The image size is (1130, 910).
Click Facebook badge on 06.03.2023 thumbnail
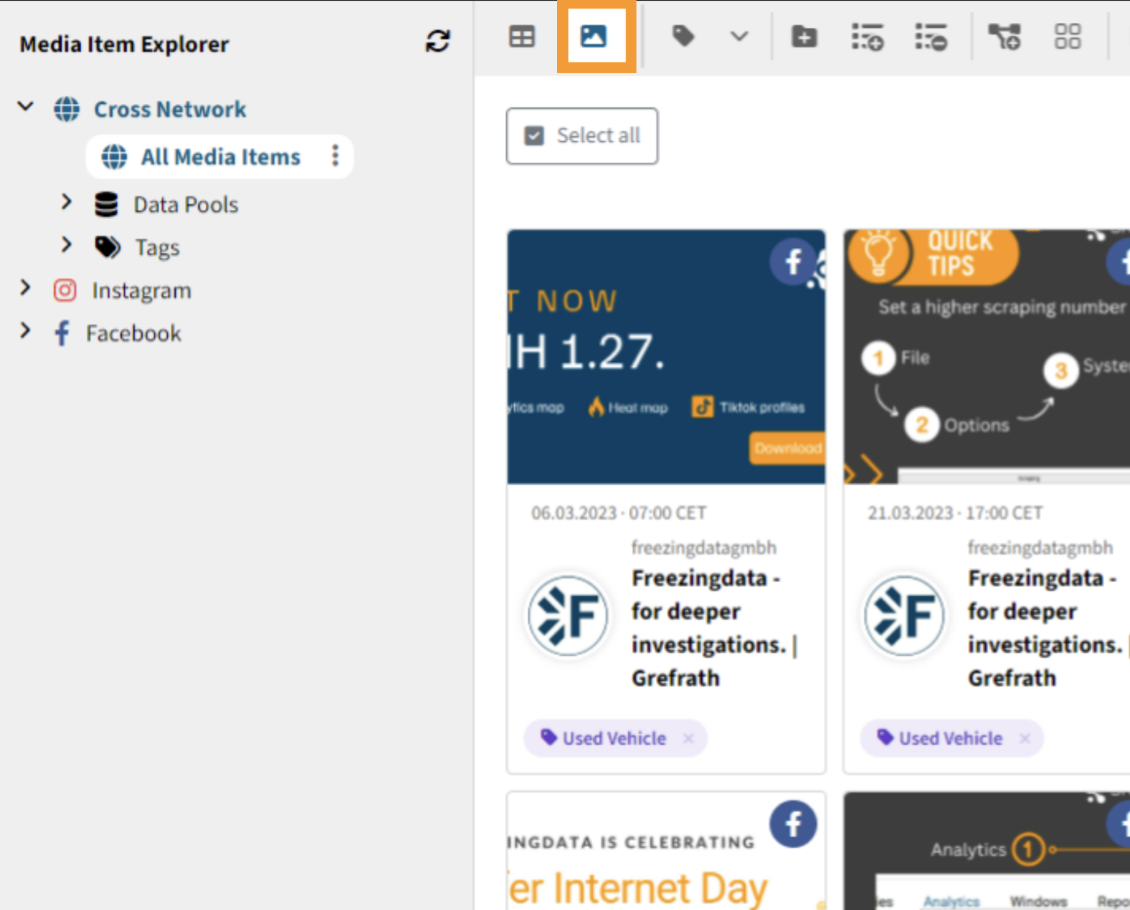[x=793, y=262]
